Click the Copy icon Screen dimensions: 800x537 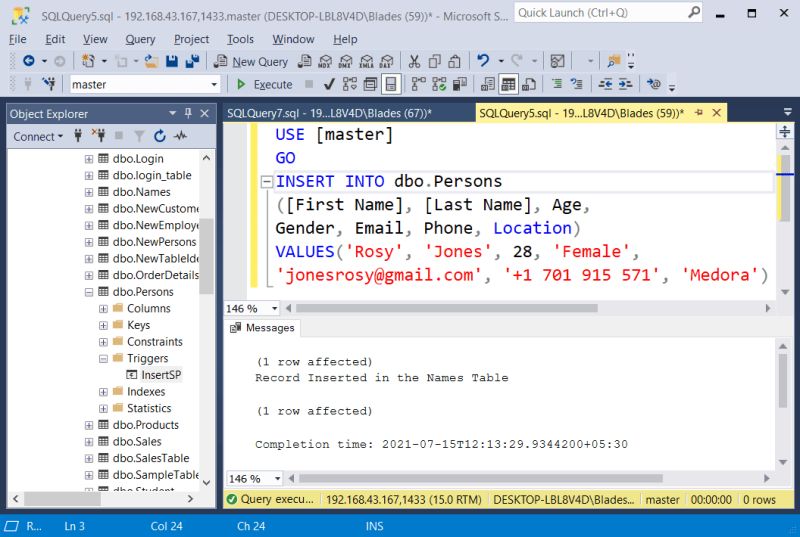(x=434, y=61)
